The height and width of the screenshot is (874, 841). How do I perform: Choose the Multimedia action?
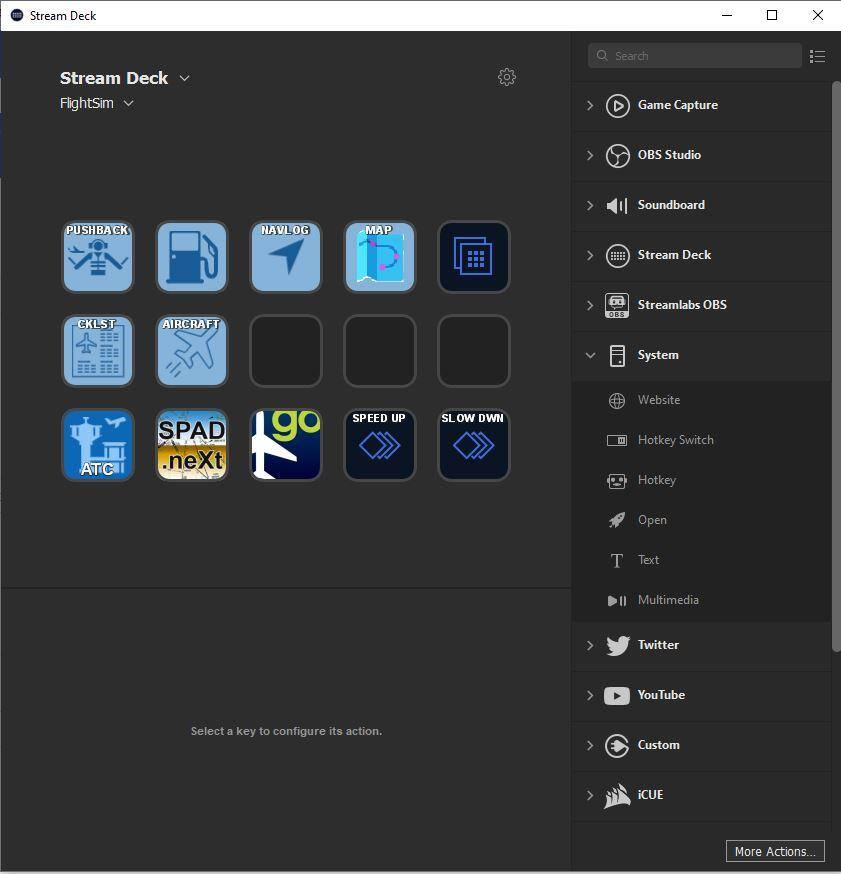tap(667, 600)
